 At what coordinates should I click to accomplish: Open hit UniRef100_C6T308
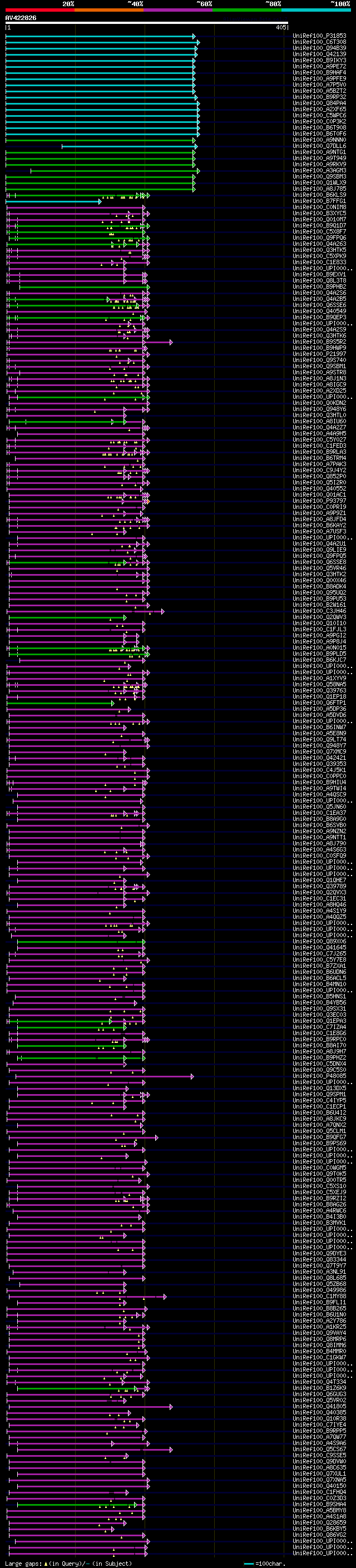(319, 42)
